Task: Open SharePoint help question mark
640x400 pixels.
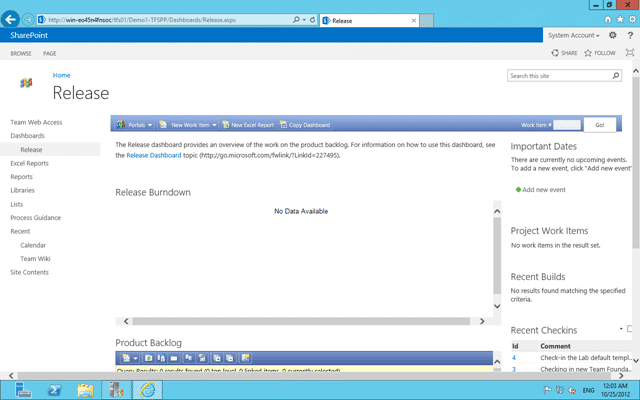Action: tap(630, 35)
